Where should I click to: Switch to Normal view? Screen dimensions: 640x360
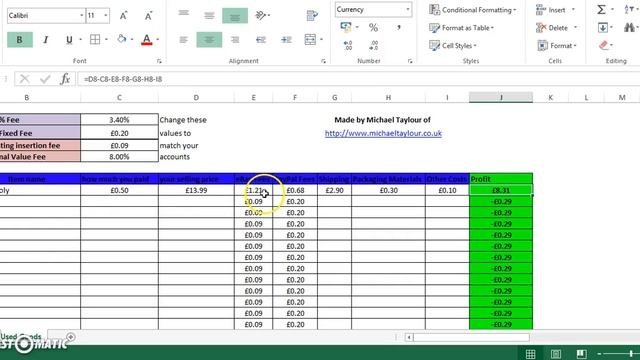click(x=530, y=354)
